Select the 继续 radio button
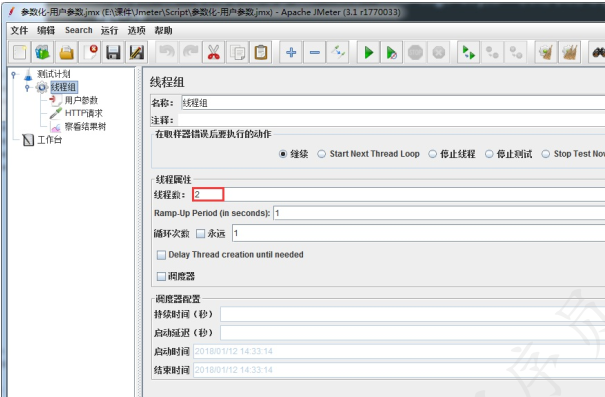Screen dimensions: 605x397 [283, 154]
